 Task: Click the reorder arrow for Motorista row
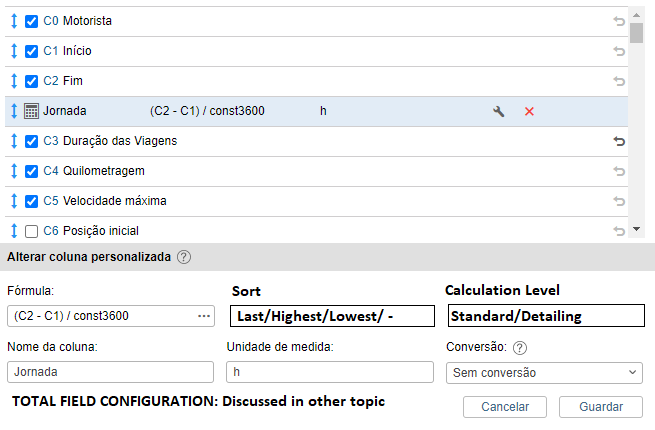(14, 21)
